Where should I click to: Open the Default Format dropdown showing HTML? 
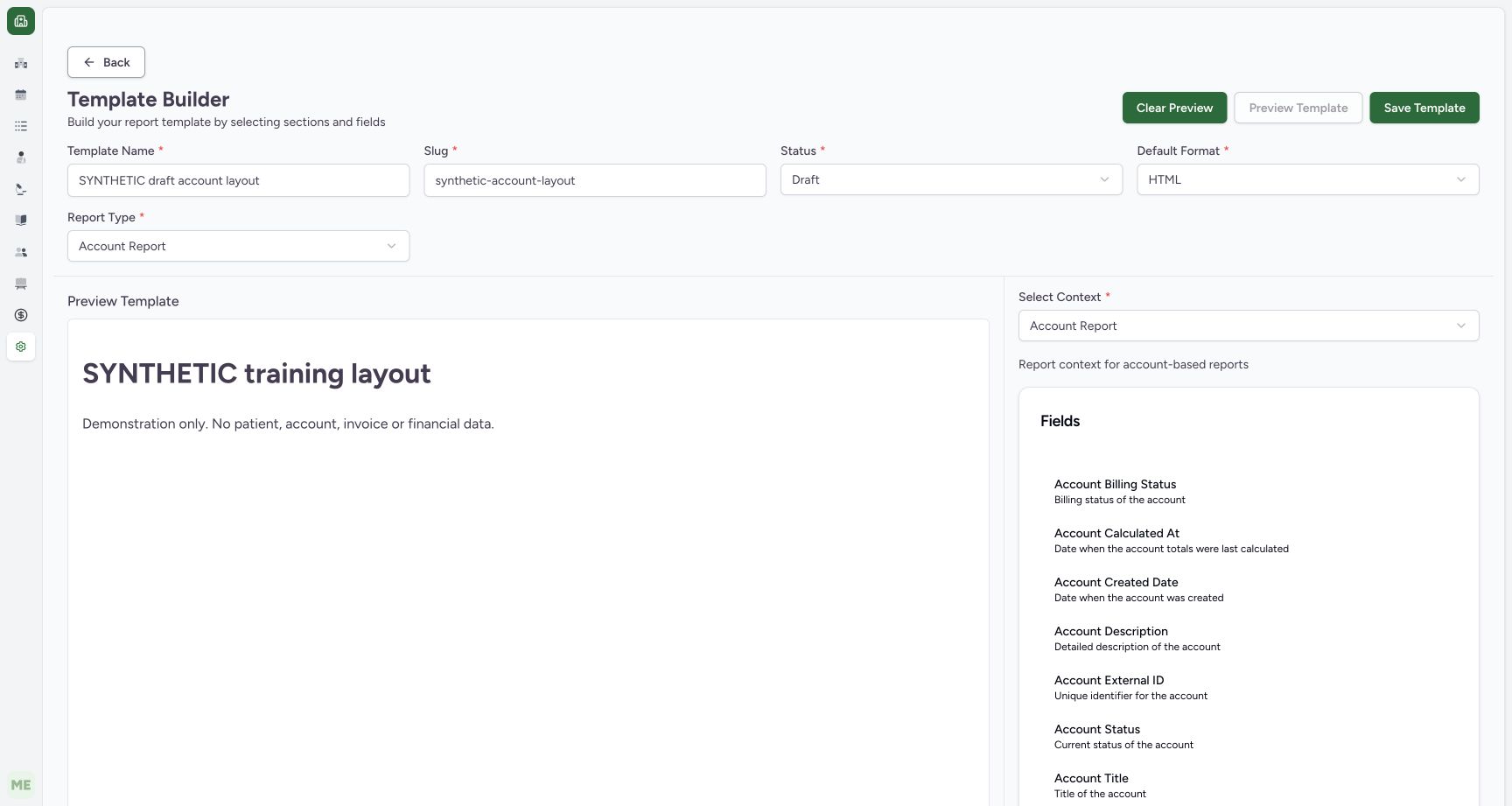coord(1307,179)
